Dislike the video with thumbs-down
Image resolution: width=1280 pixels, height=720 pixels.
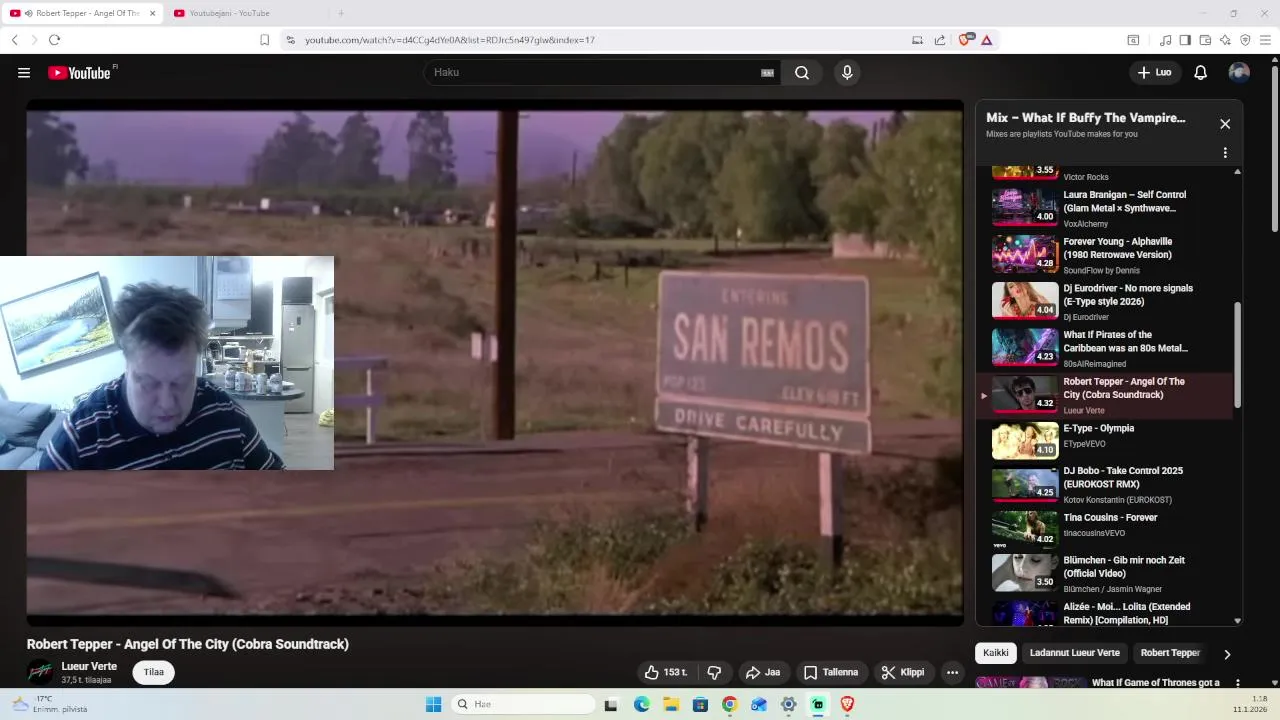point(714,672)
